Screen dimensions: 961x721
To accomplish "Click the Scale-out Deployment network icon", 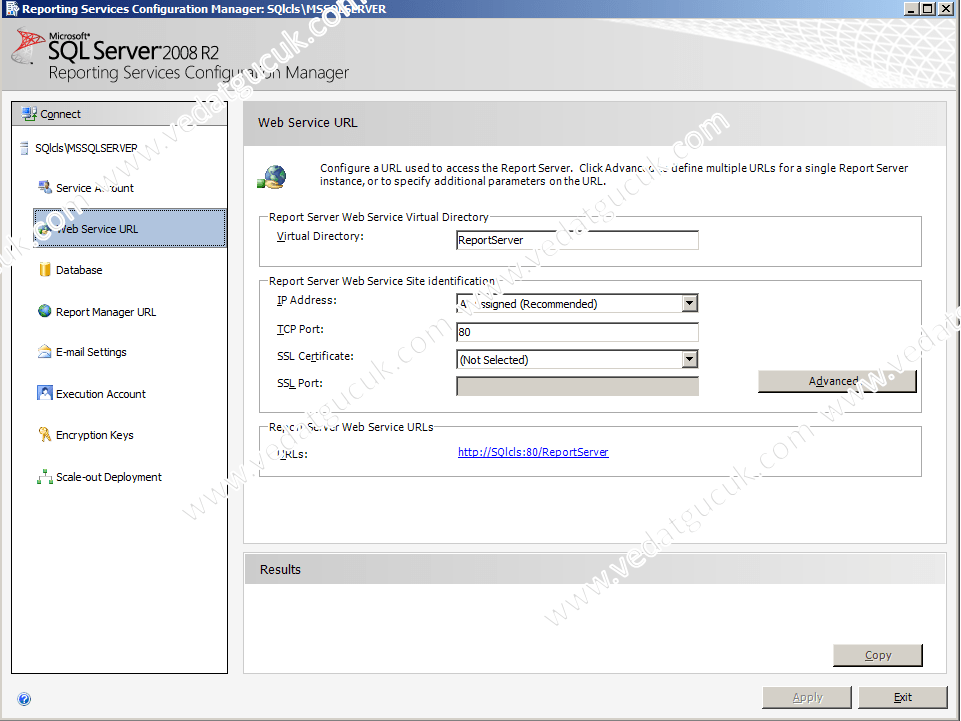I will [x=45, y=476].
